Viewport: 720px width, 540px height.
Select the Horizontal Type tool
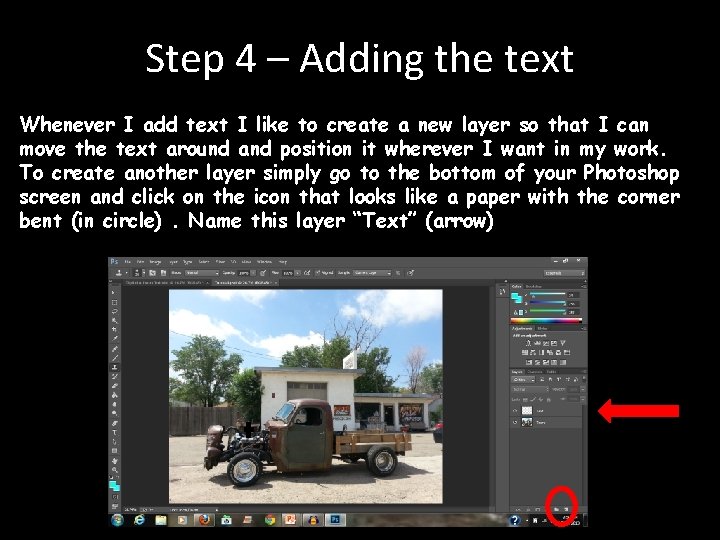(x=114, y=433)
